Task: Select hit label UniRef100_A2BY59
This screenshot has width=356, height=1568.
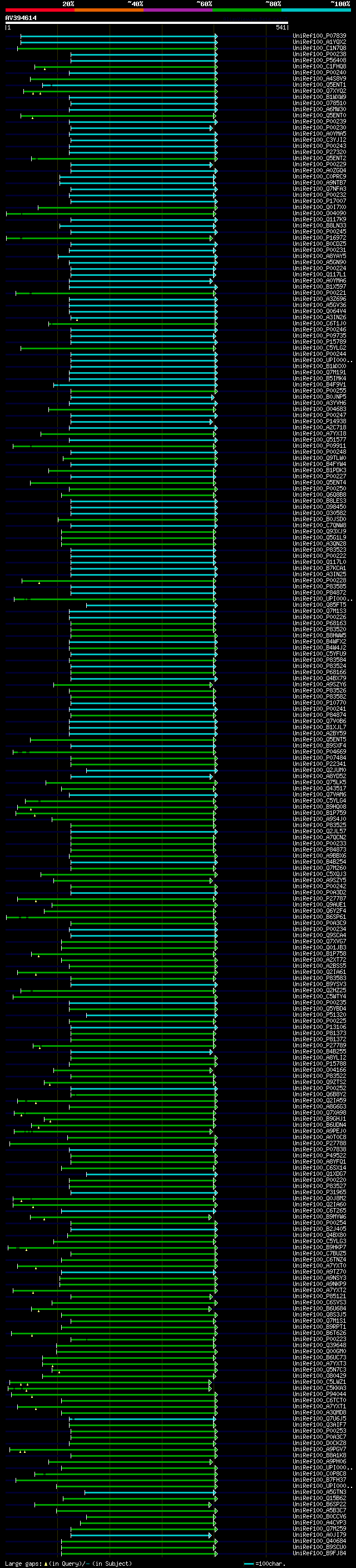Action: point(319,734)
